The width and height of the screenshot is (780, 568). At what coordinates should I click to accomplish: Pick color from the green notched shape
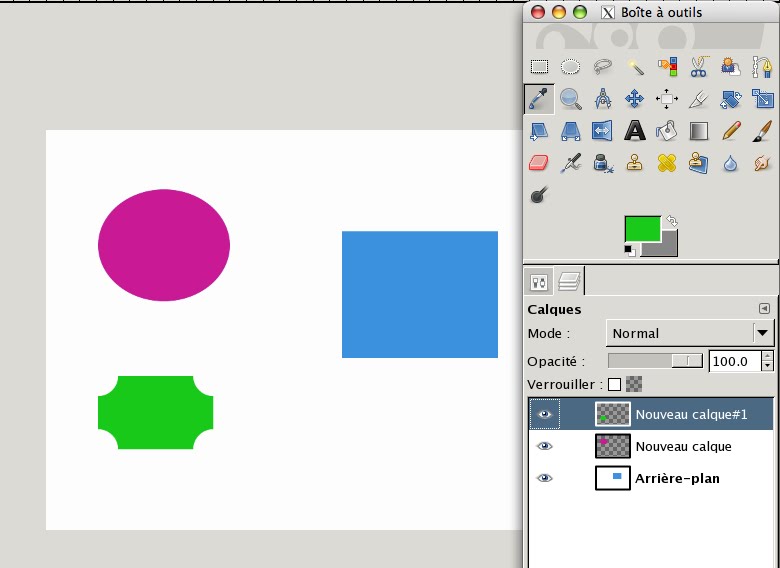pos(156,412)
